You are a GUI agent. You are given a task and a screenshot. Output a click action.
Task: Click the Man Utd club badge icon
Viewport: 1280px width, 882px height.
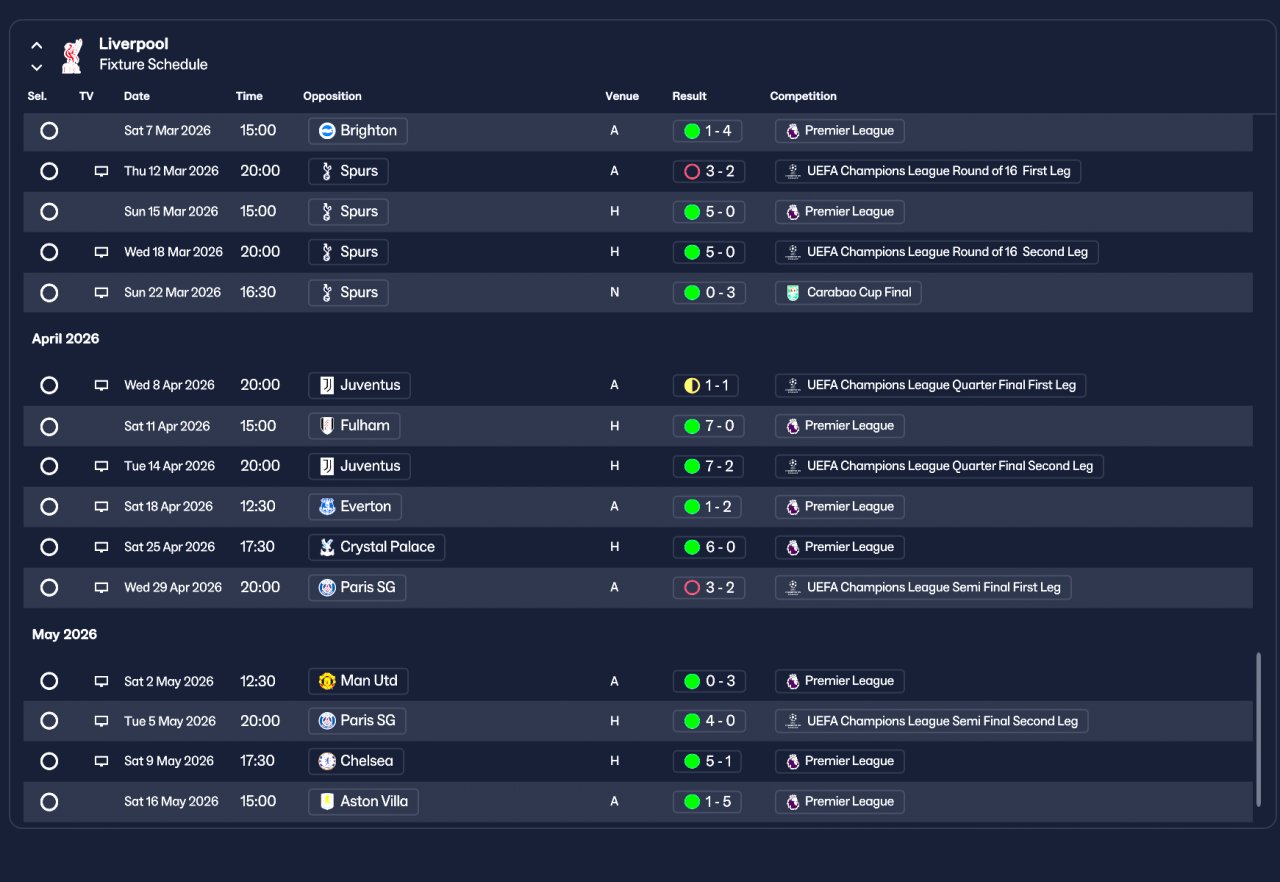pyautogui.click(x=327, y=681)
